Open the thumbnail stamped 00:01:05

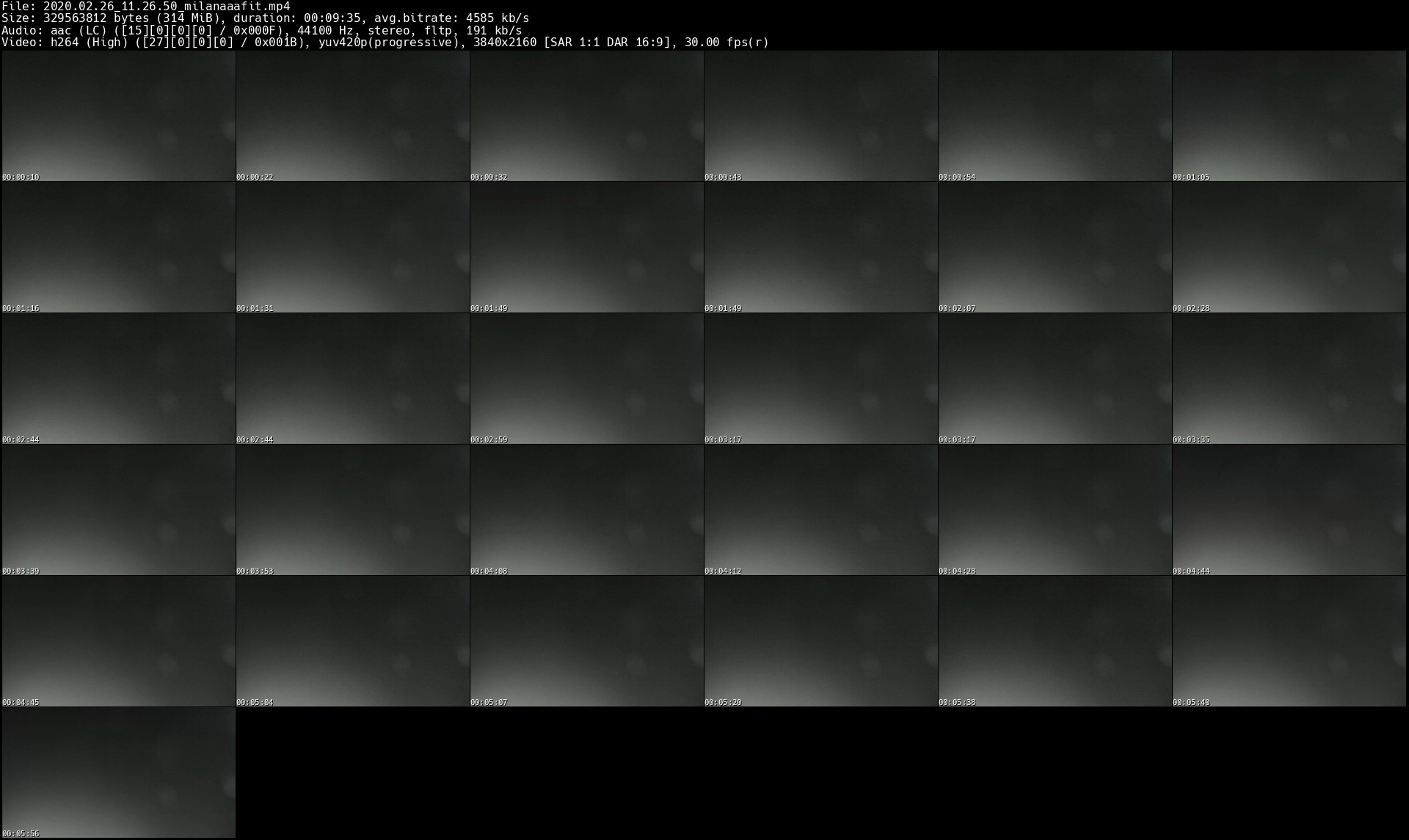tap(1289, 116)
